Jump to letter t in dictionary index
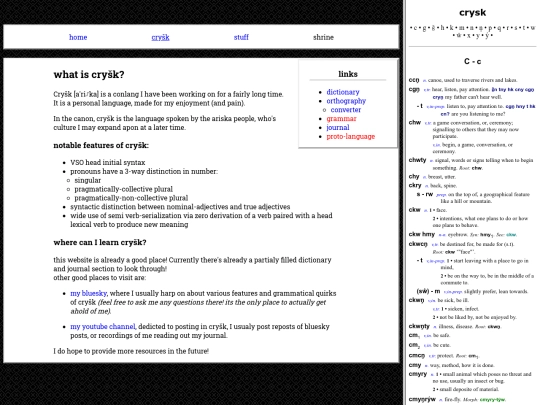The image size is (540, 405). tap(524, 28)
